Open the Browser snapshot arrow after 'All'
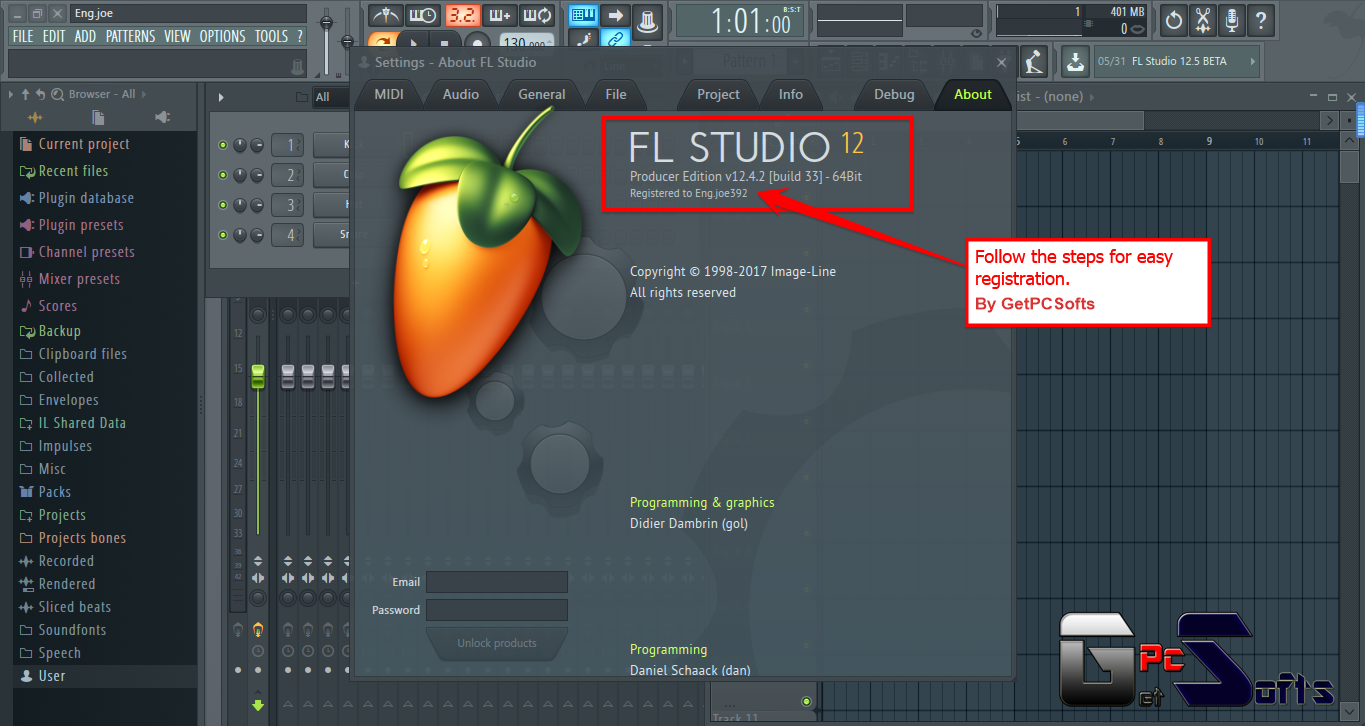1365x726 pixels. [144, 94]
